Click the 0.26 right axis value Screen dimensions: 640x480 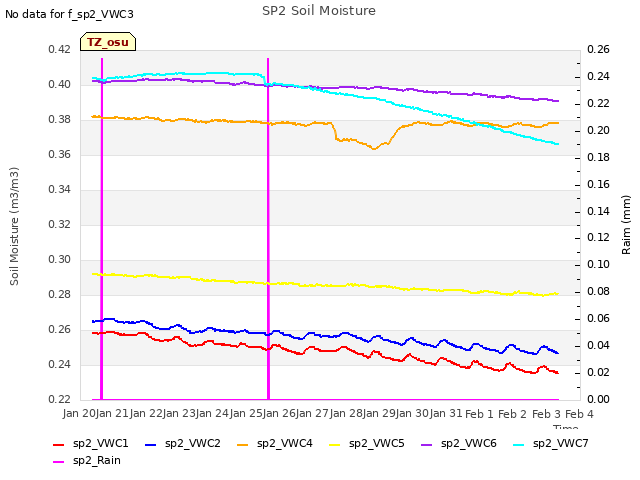(x=598, y=49)
